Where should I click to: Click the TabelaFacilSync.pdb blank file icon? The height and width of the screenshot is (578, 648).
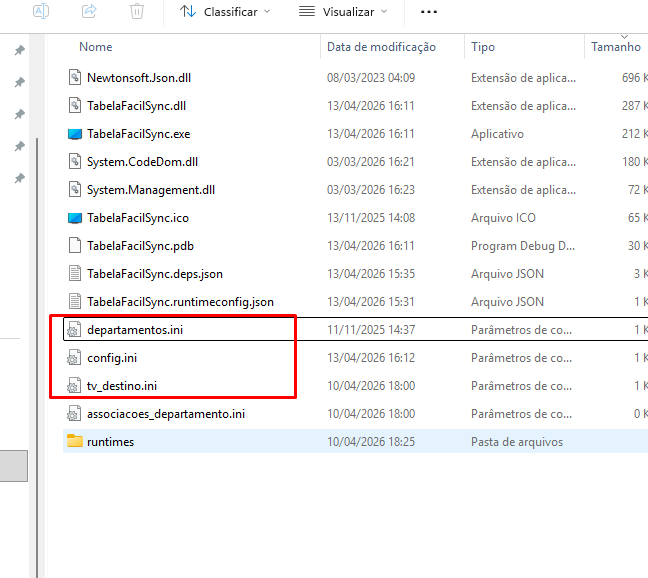click(74, 246)
